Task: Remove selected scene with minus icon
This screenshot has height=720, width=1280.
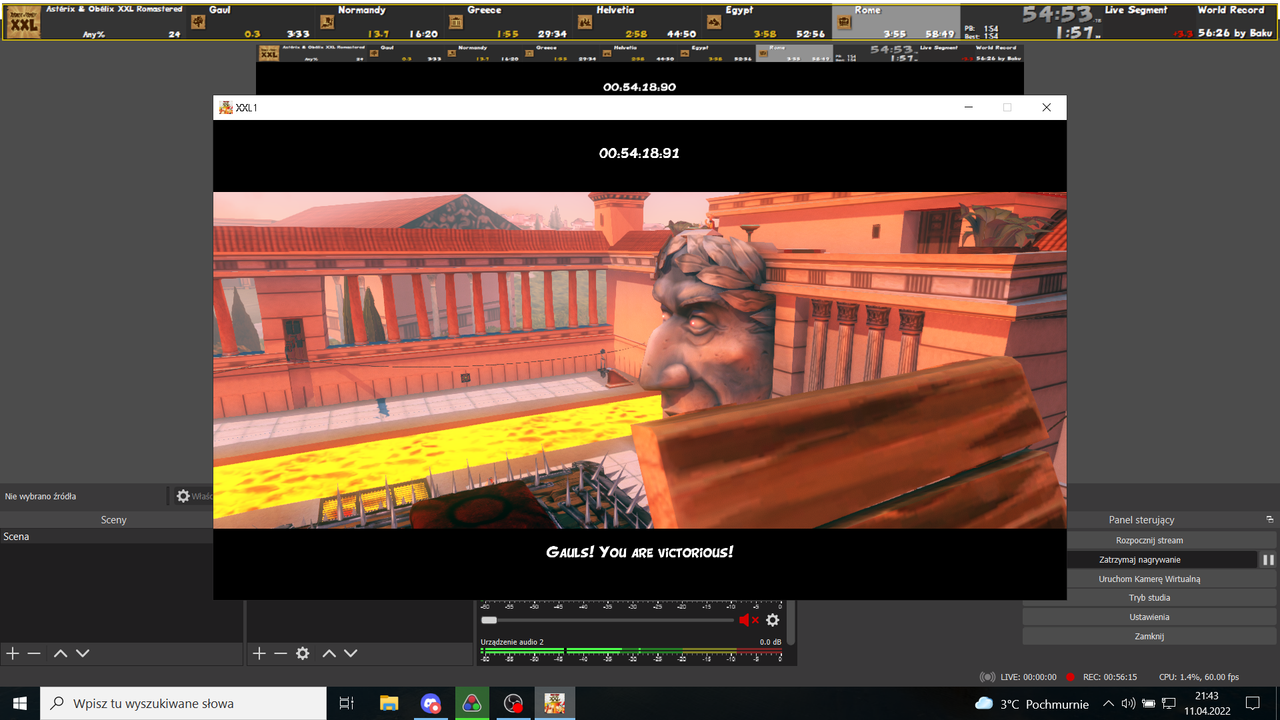Action: [x=34, y=653]
